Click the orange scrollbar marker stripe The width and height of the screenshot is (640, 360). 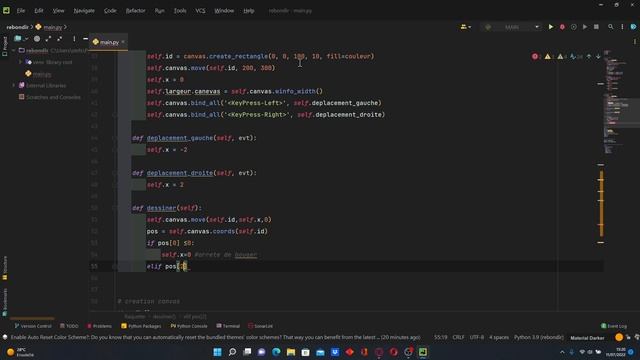[x=601, y=204]
